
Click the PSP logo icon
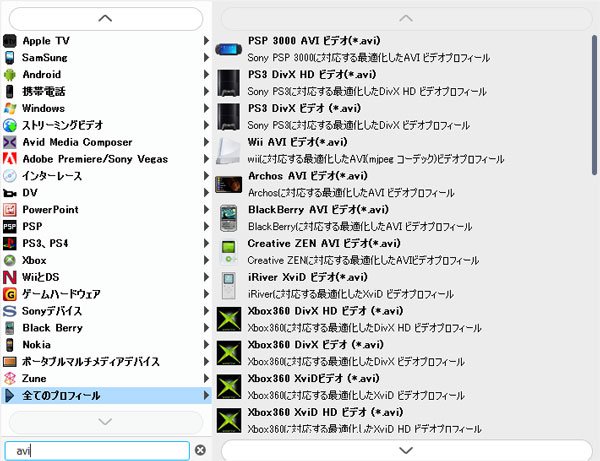coord(10,226)
